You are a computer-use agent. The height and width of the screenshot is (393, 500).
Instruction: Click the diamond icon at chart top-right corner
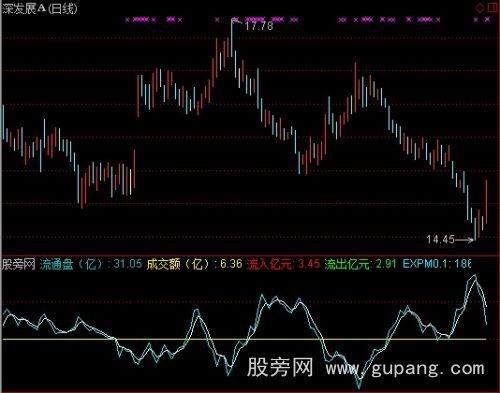(480, 7)
